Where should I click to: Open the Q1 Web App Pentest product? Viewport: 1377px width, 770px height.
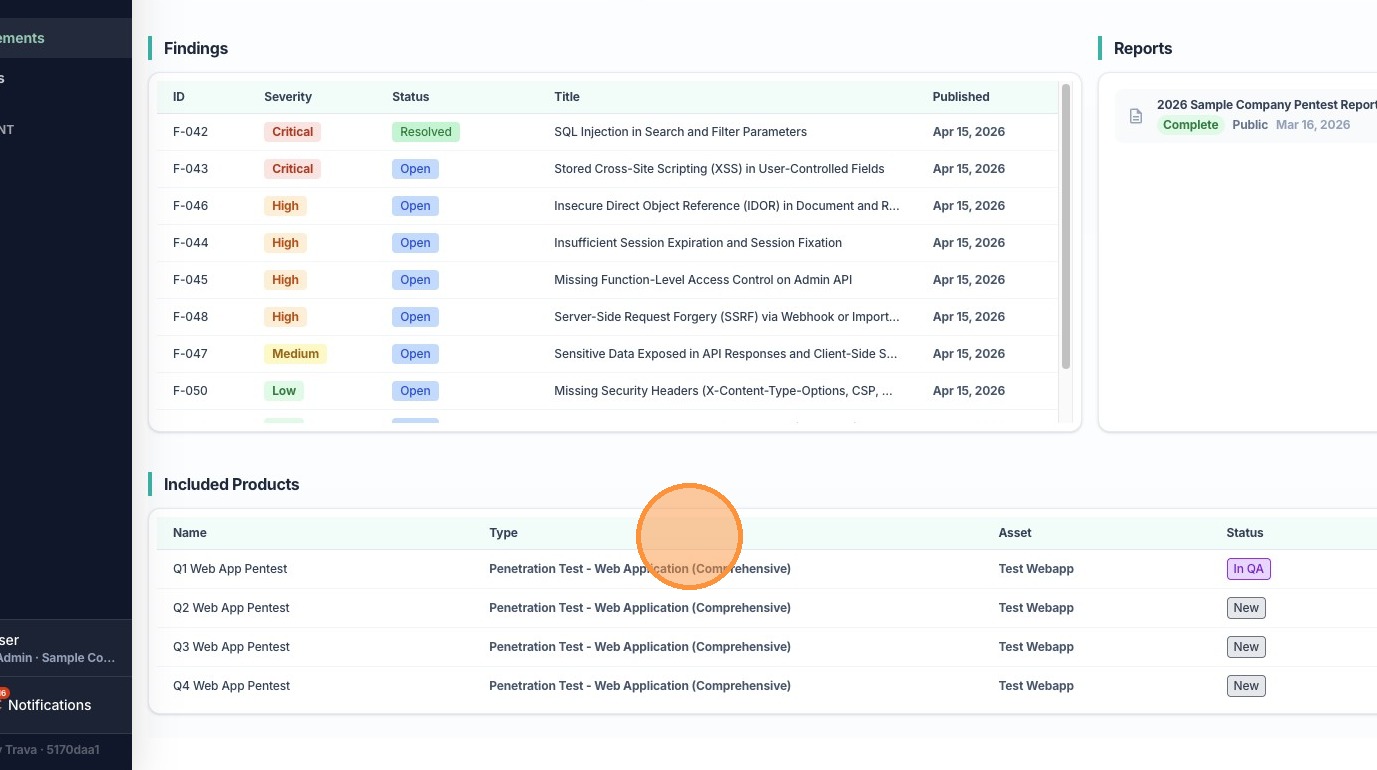click(230, 569)
